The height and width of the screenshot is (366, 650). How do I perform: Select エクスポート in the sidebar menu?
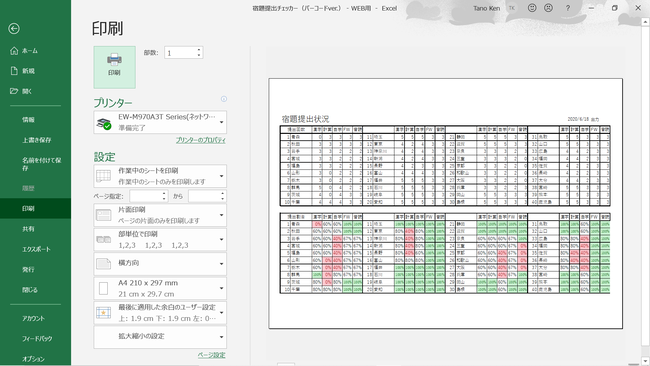[36, 249]
